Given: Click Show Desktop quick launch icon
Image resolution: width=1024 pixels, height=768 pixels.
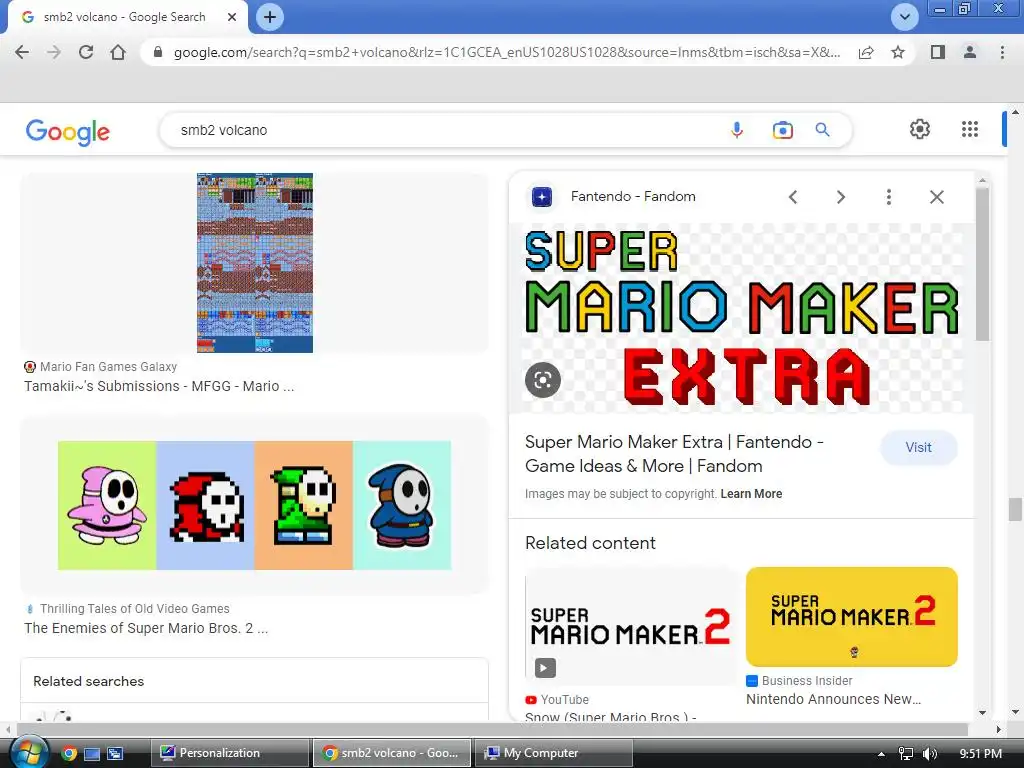Looking at the screenshot, I should click(92, 754).
